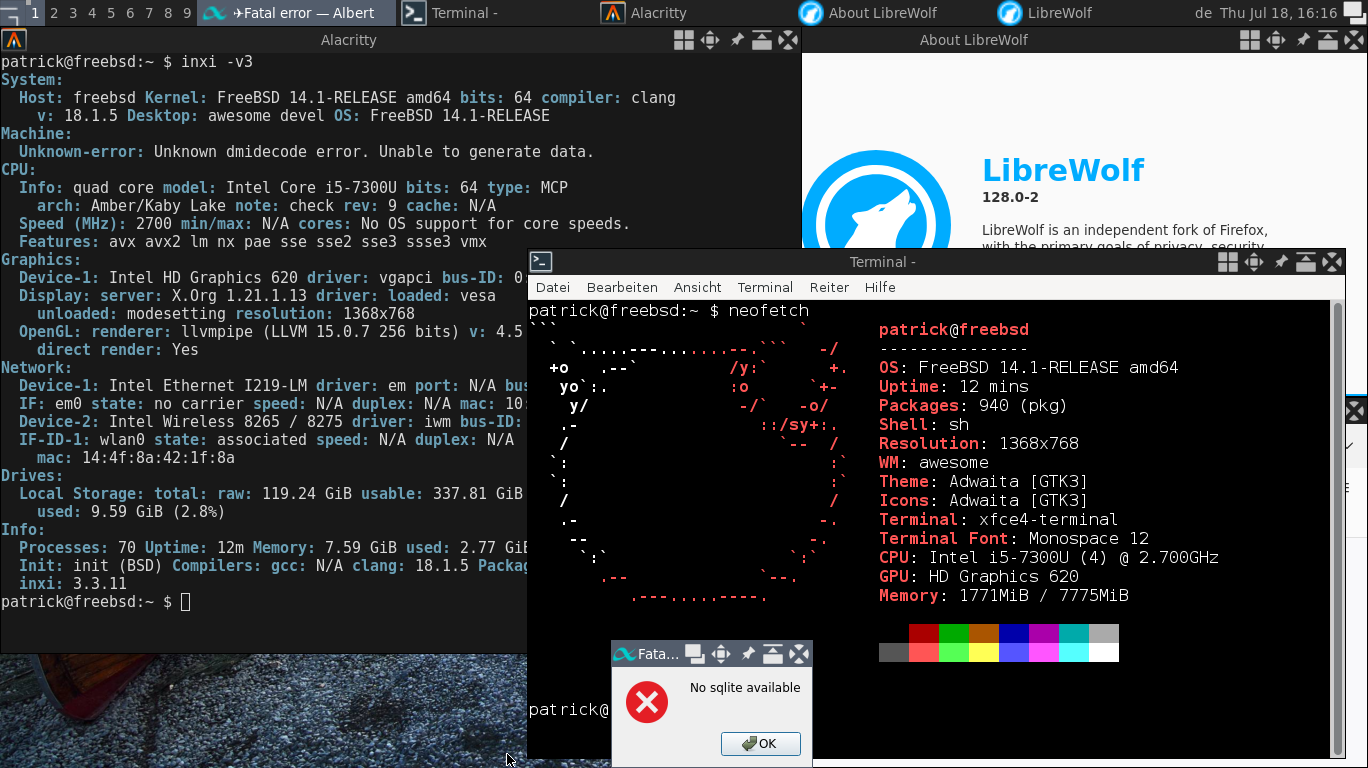Switch to workspace tag 2

pyautogui.click(x=53, y=13)
